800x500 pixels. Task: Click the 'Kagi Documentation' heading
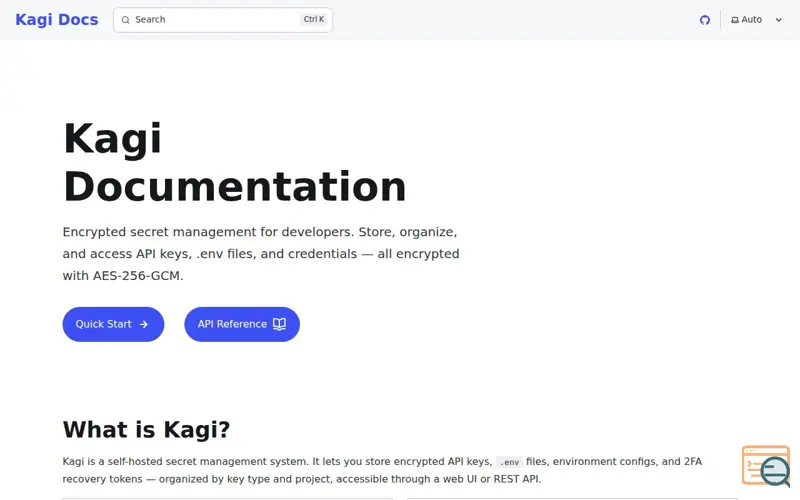coord(235,162)
